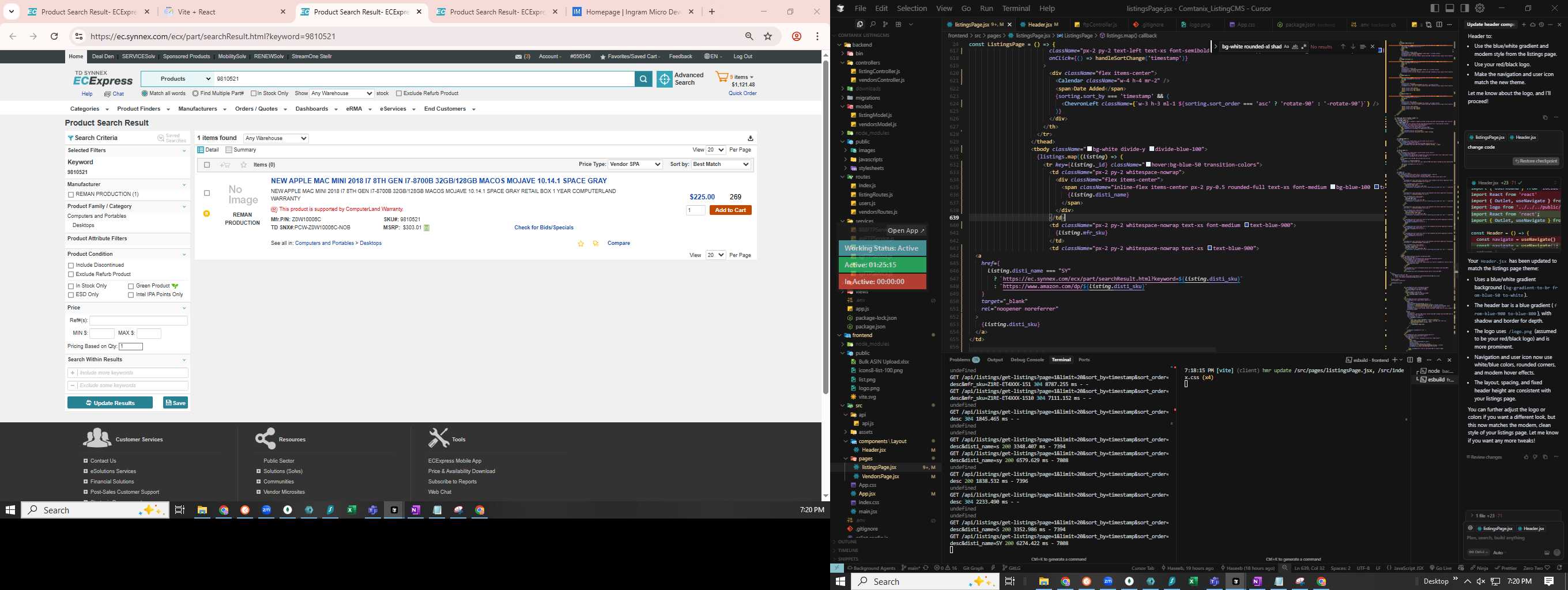Click the Compare link

[x=619, y=243]
